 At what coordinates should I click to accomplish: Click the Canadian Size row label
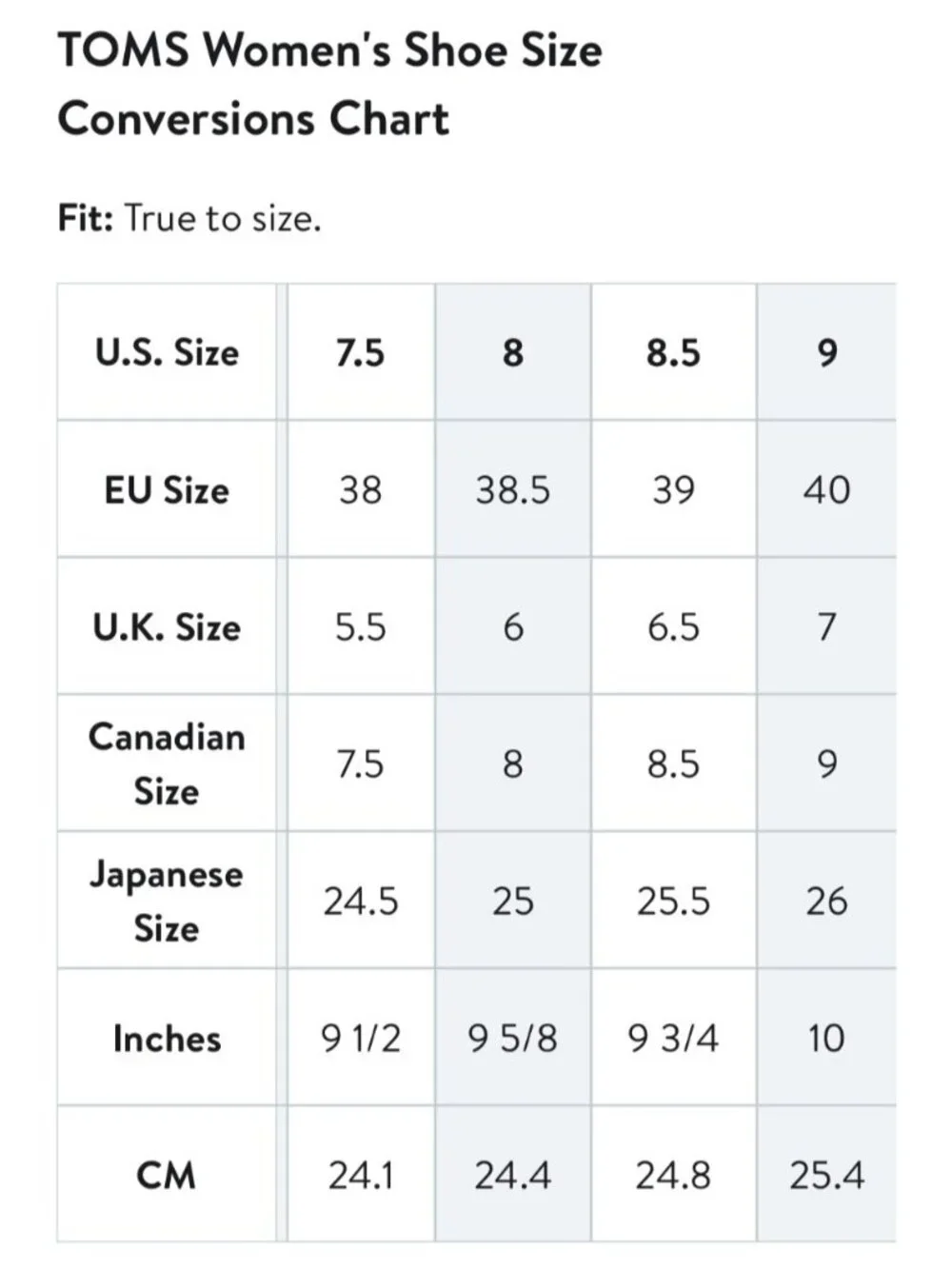tap(167, 763)
